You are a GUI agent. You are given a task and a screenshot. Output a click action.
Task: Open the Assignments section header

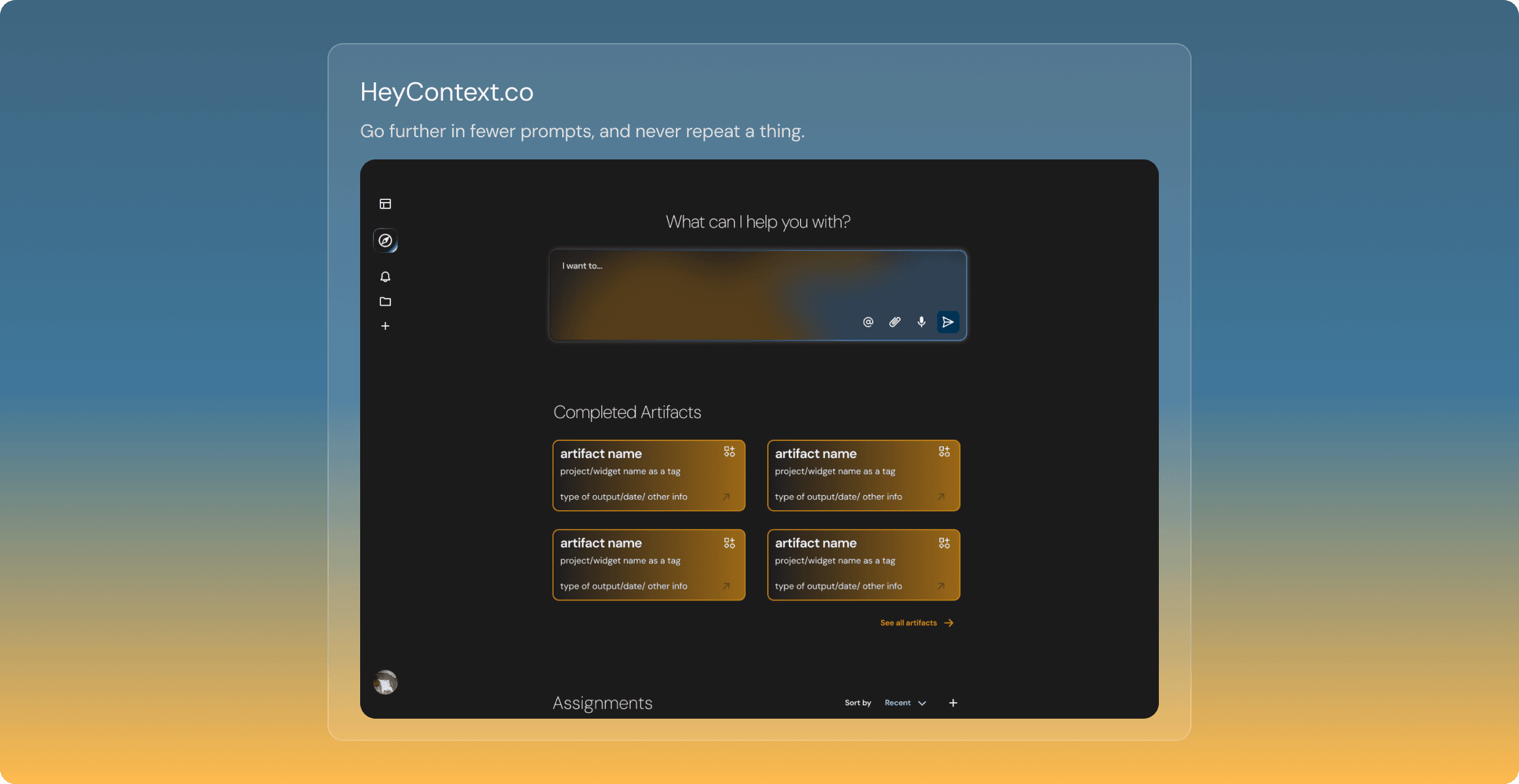point(602,702)
